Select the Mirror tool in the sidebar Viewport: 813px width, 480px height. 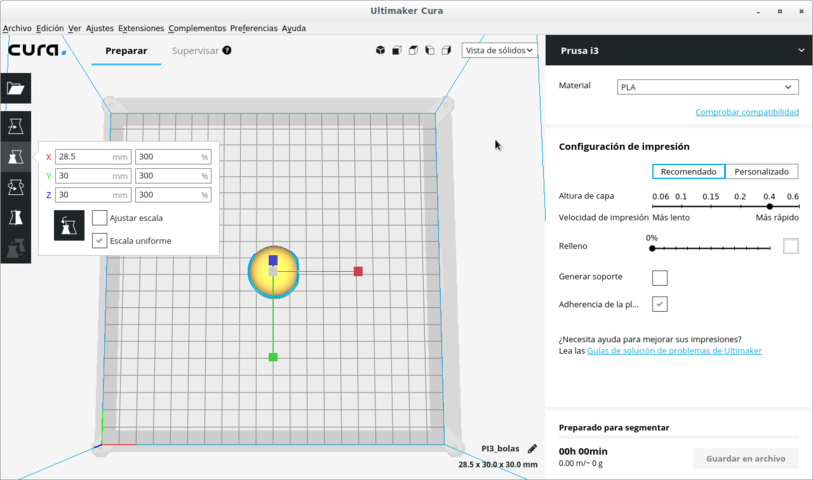click(x=16, y=218)
